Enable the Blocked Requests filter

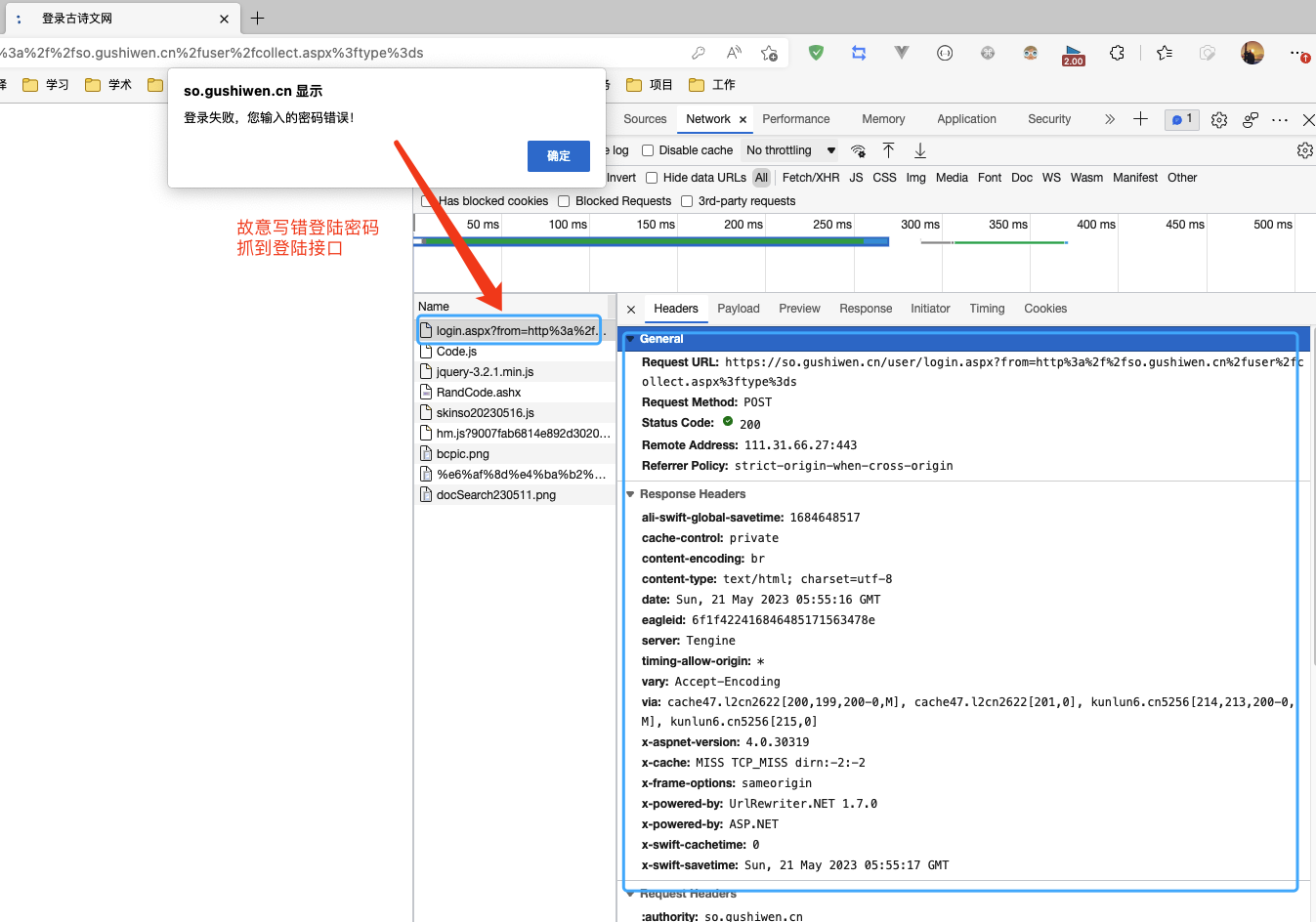click(x=563, y=200)
